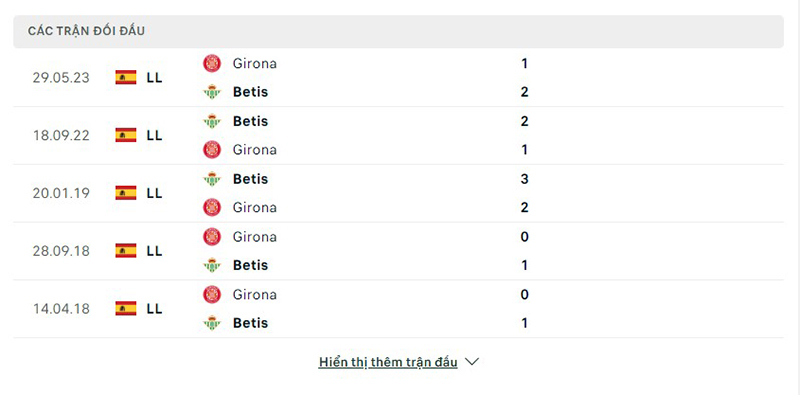Click Girona crest in 14.04.18 match
The image size is (800, 395).
[212, 294]
